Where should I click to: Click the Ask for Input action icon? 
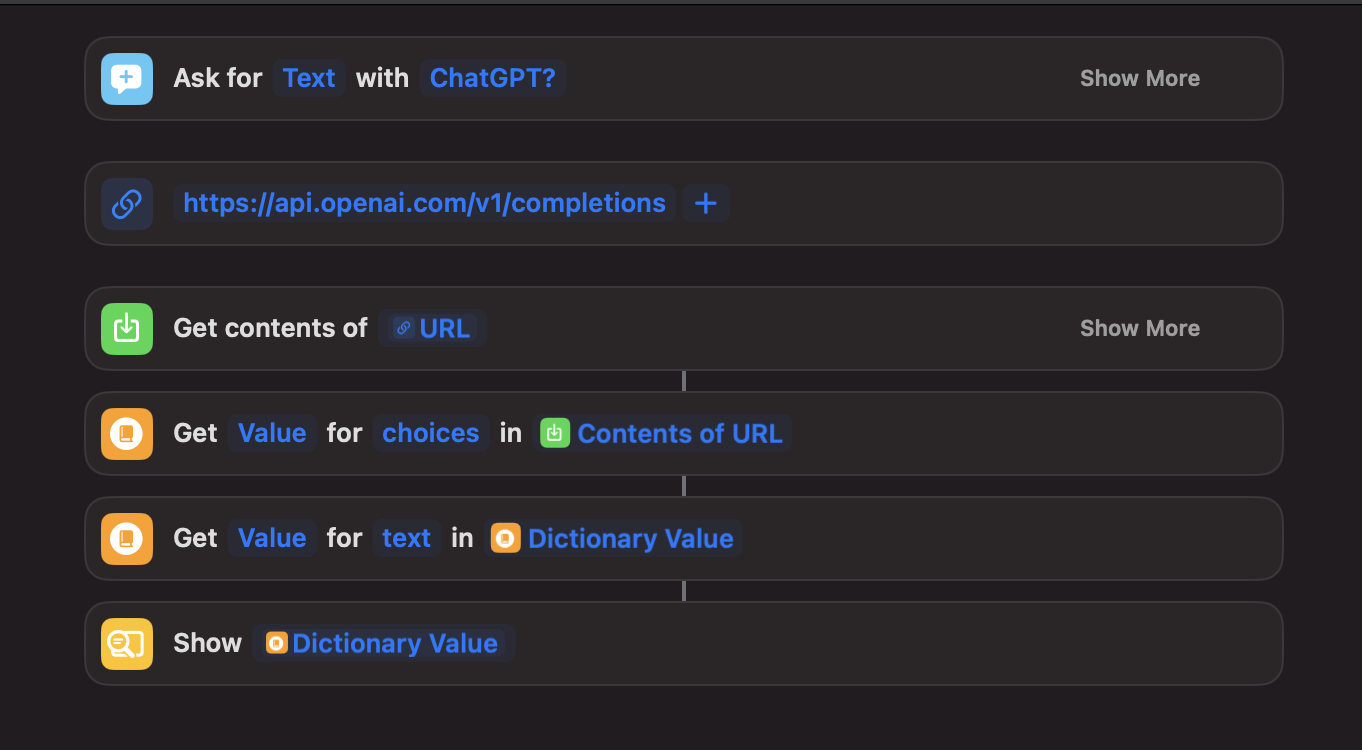[127, 79]
